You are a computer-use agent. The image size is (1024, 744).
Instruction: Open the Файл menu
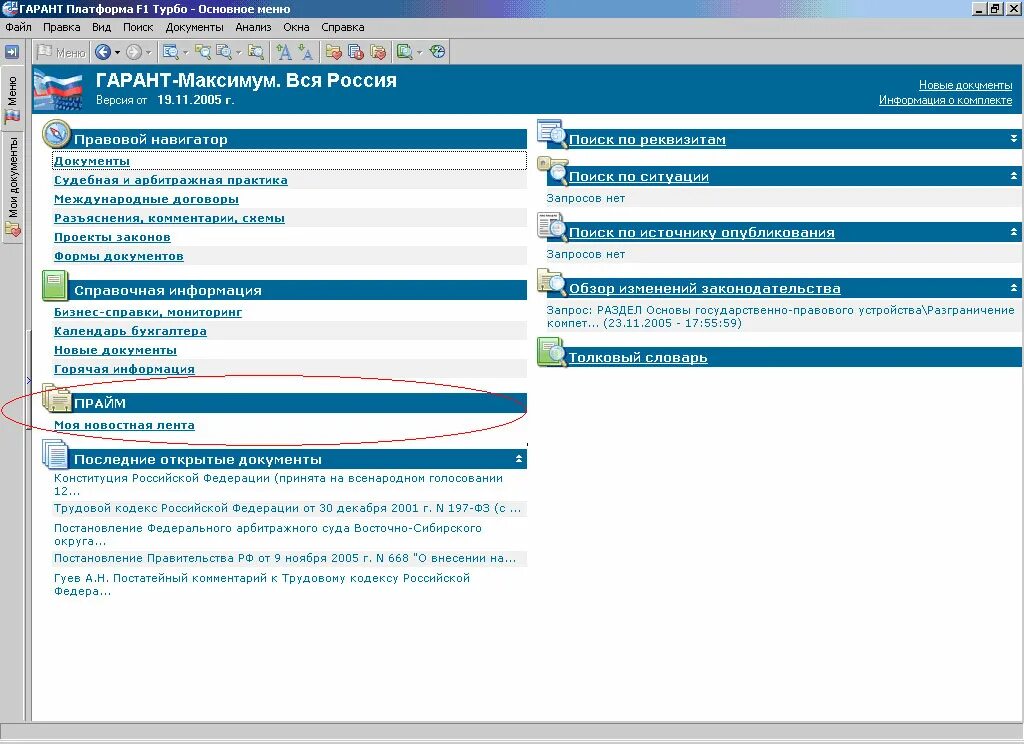18,27
